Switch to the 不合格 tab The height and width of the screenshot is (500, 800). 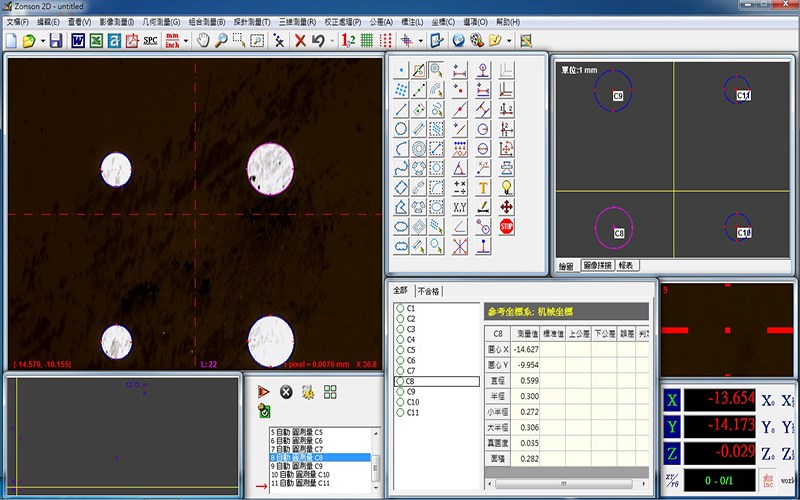(429, 291)
